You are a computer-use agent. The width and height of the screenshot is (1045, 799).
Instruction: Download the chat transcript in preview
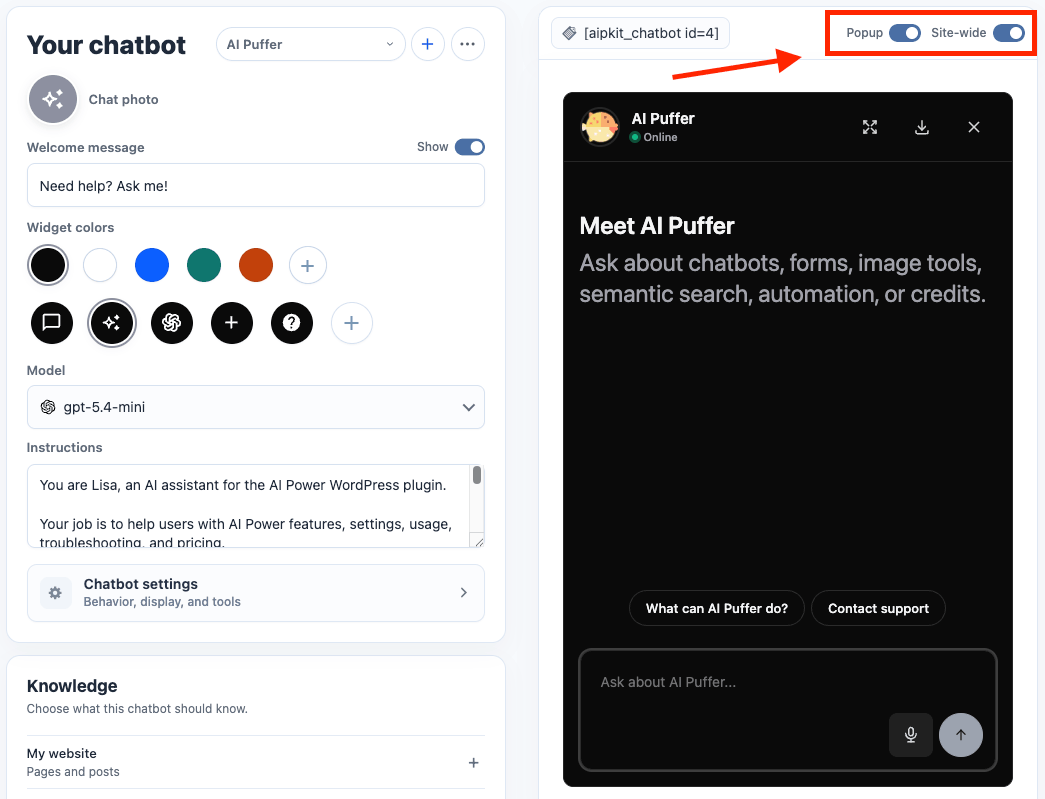pos(922,127)
